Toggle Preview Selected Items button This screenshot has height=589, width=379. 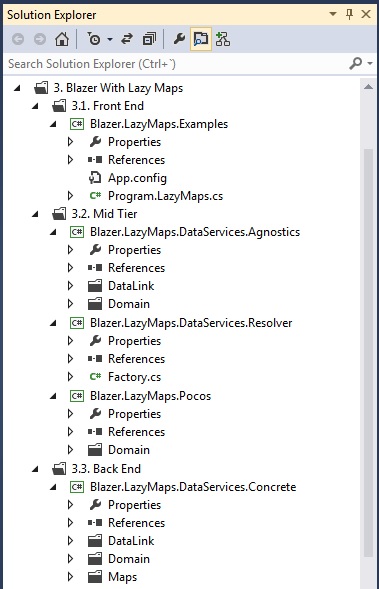[201, 39]
